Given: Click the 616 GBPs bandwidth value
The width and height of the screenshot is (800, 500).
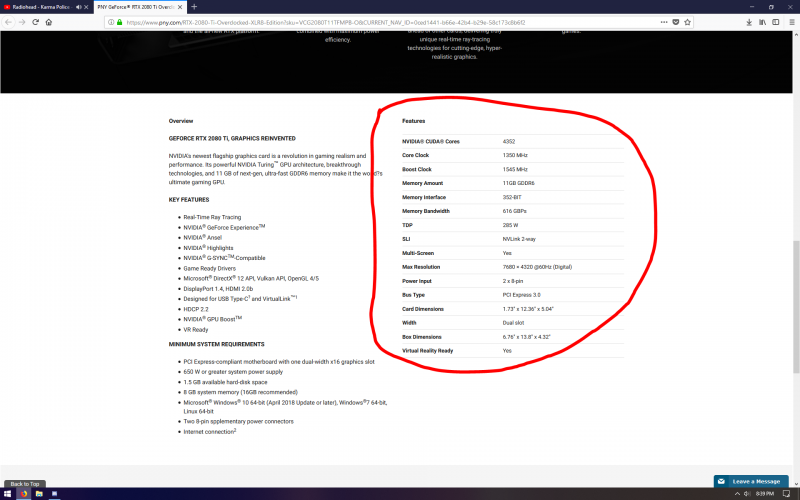Looking at the screenshot, I should [x=514, y=211].
